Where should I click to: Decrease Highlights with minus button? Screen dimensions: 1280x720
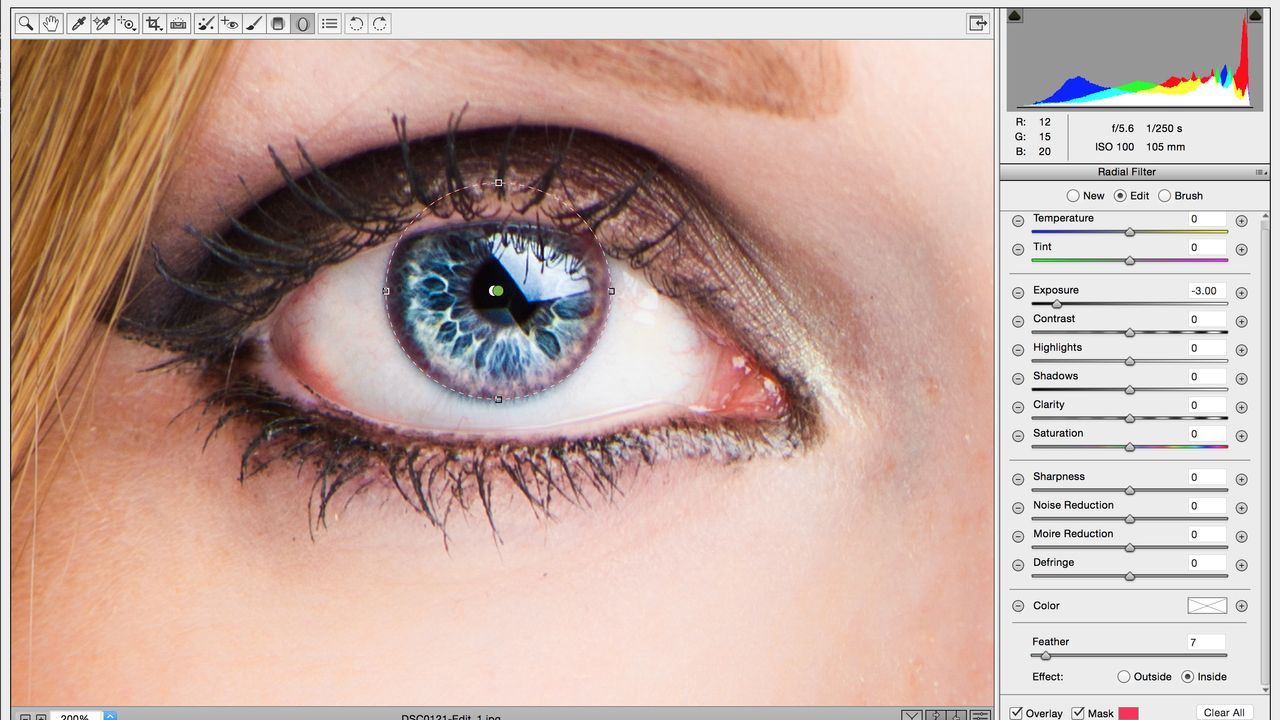pos(1018,350)
